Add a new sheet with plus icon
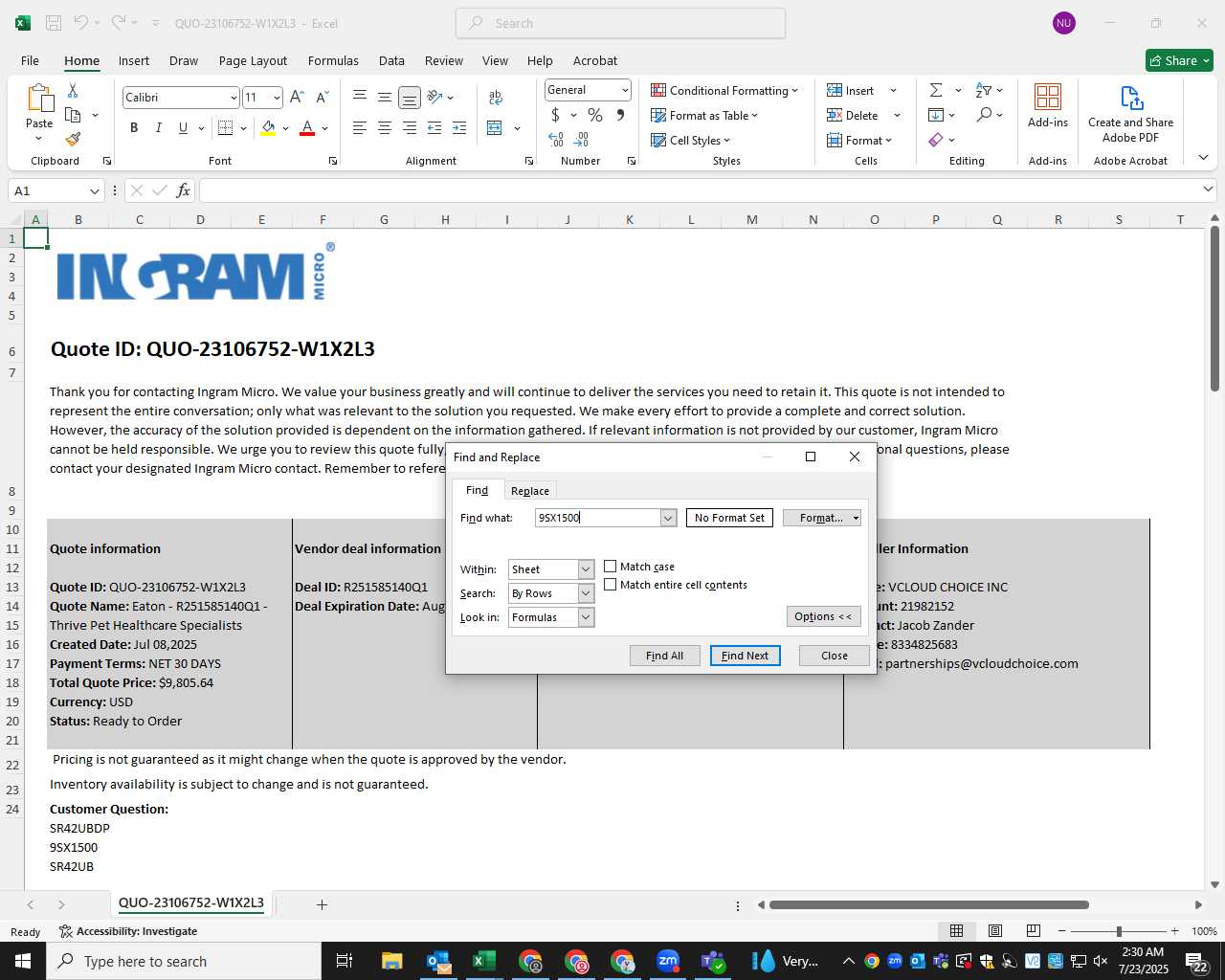 323,904
